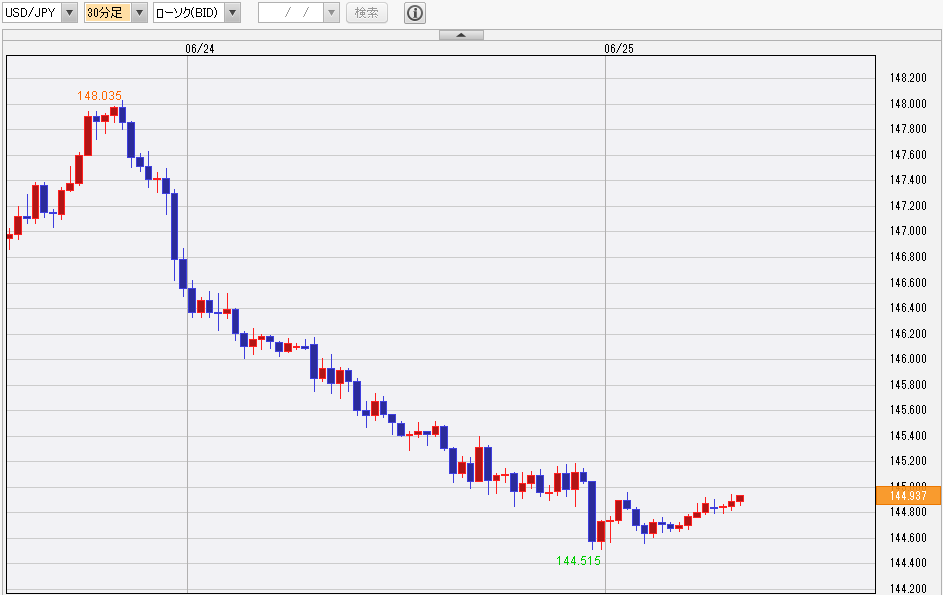
Task: Open the 30分足 timeframe dropdown
Action: click(x=140, y=13)
